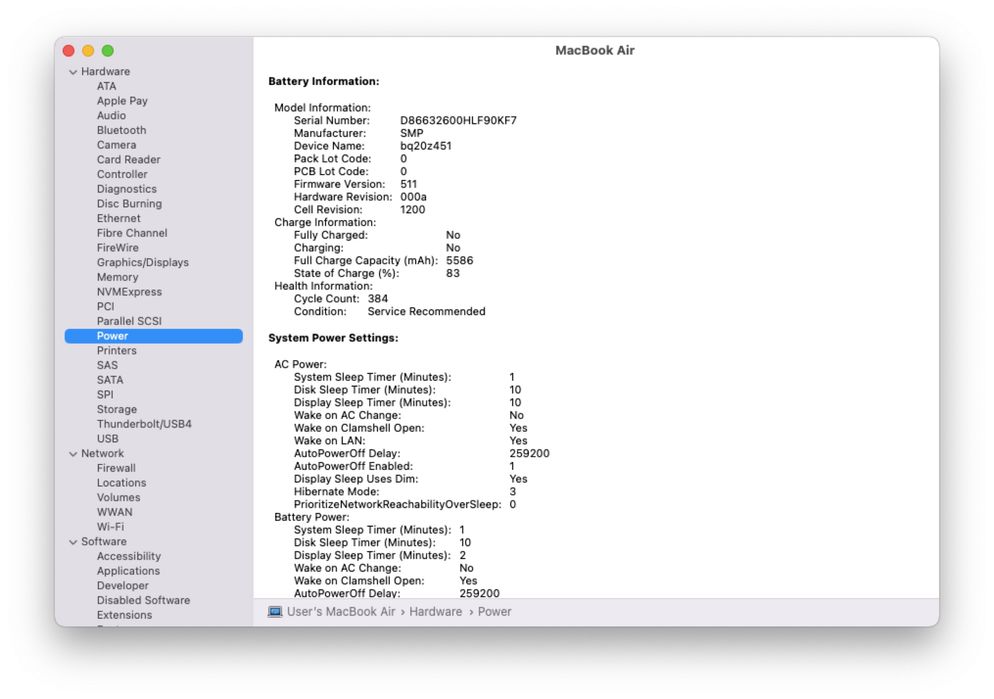Open the Audio hardware section
The image size is (994, 699).
click(112, 115)
